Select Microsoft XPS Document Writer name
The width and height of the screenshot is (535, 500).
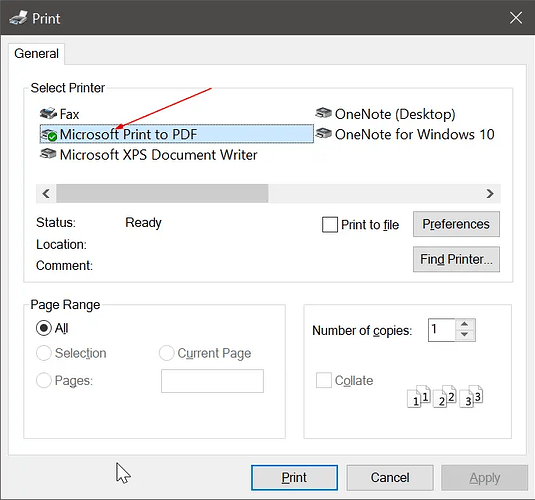[x=159, y=155]
